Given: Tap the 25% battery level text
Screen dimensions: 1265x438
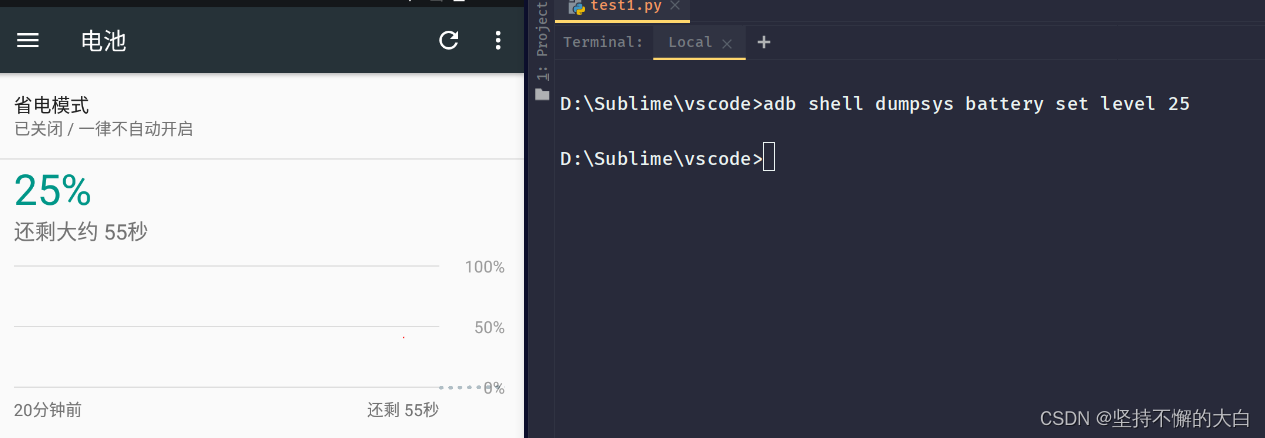Looking at the screenshot, I should pyautogui.click(x=53, y=190).
